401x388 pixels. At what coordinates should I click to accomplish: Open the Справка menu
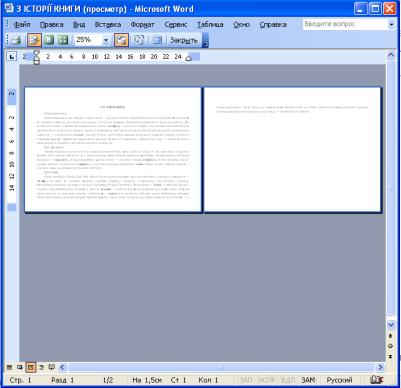[x=273, y=25]
